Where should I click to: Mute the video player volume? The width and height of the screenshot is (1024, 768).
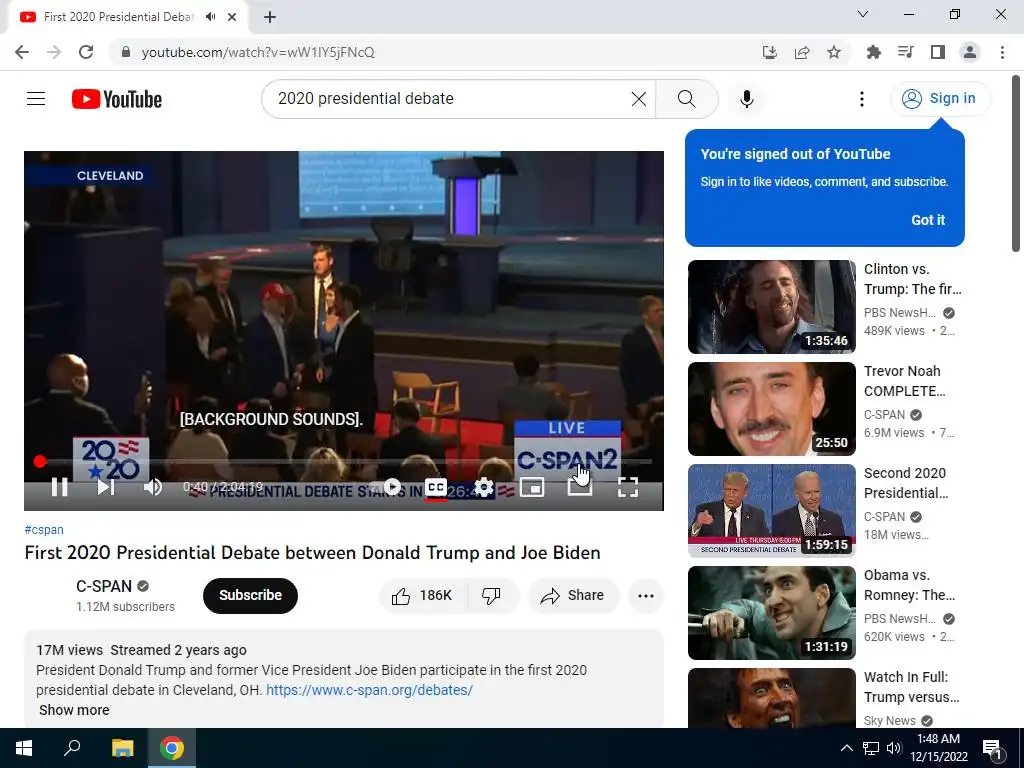tap(153, 487)
